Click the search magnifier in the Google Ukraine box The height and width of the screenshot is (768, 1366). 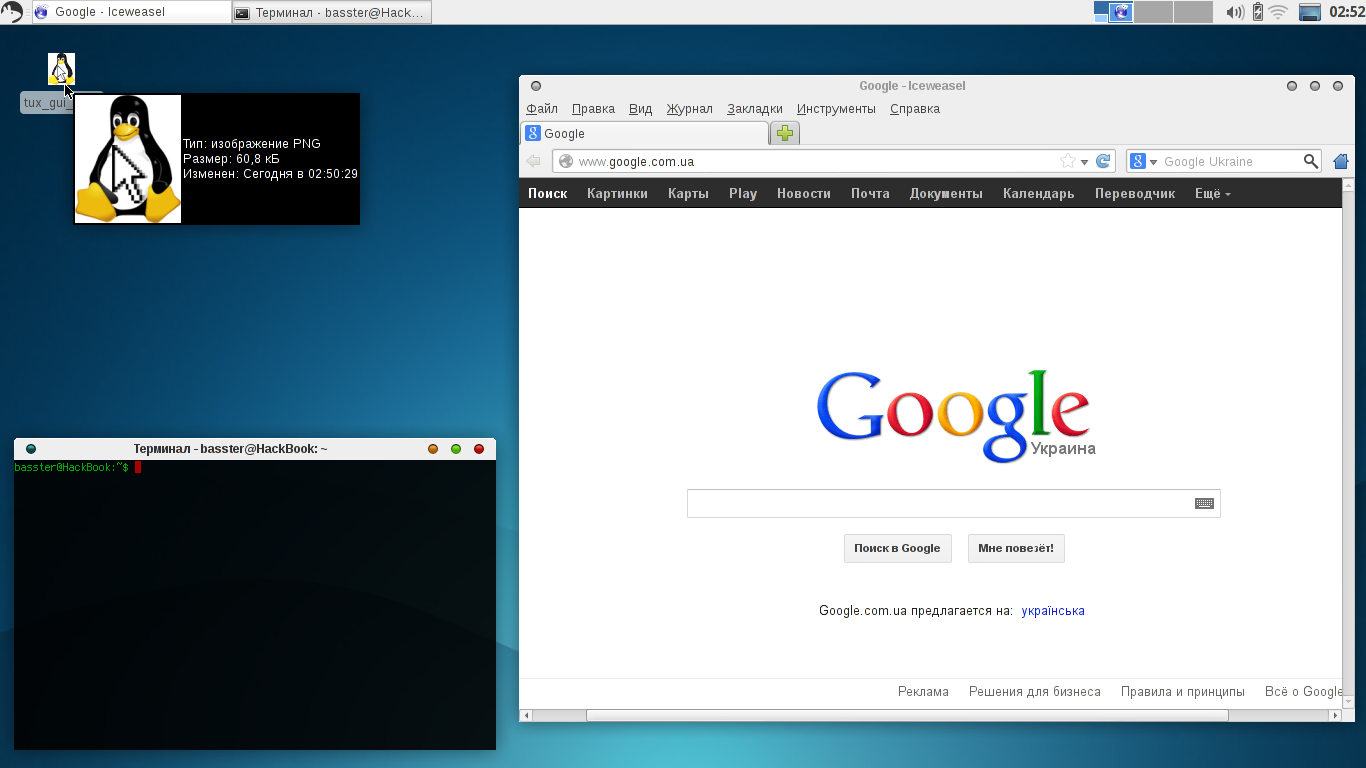(x=1311, y=161)
